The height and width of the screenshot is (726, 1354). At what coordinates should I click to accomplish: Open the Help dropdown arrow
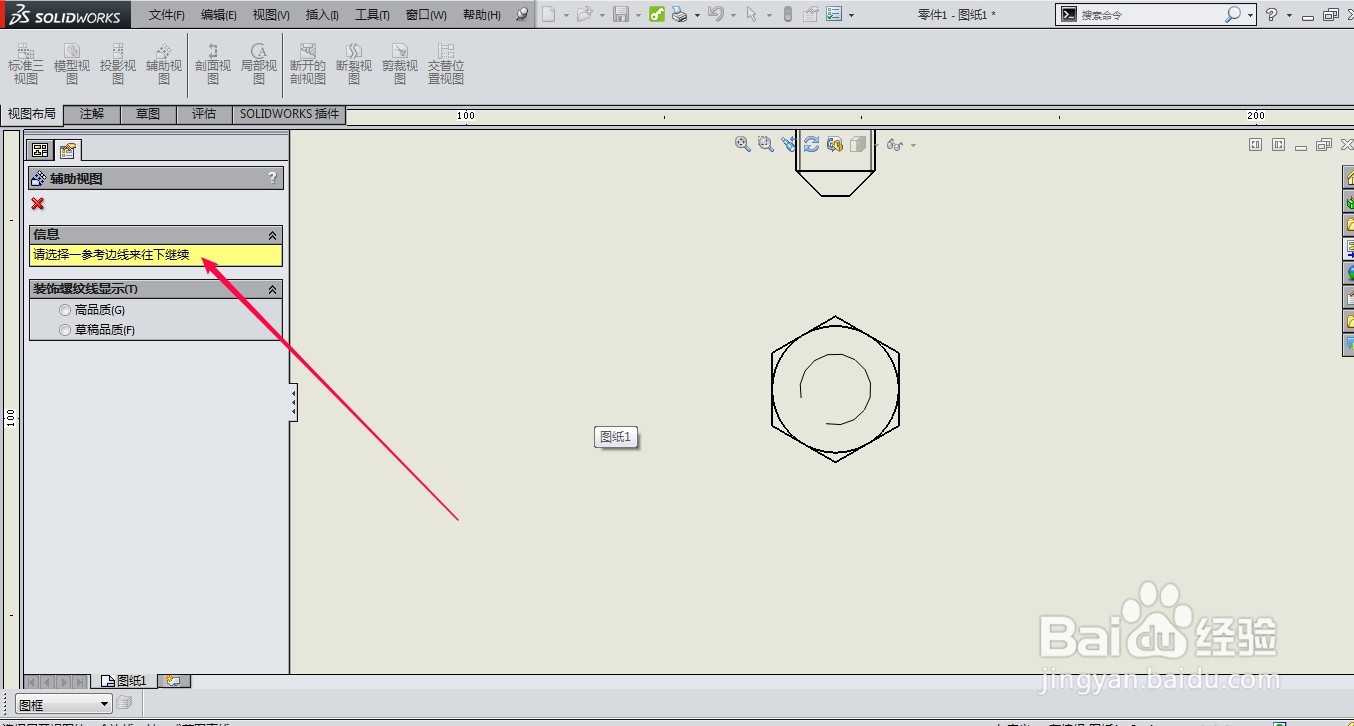point(1289,15)
